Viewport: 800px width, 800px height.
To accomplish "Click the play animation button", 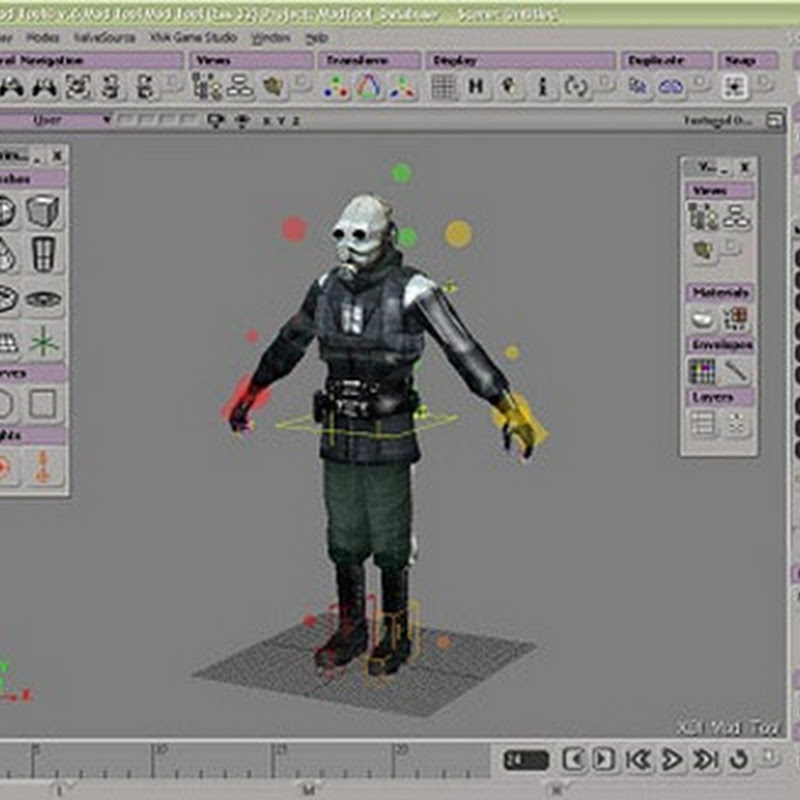I will [x=672, y=759].
